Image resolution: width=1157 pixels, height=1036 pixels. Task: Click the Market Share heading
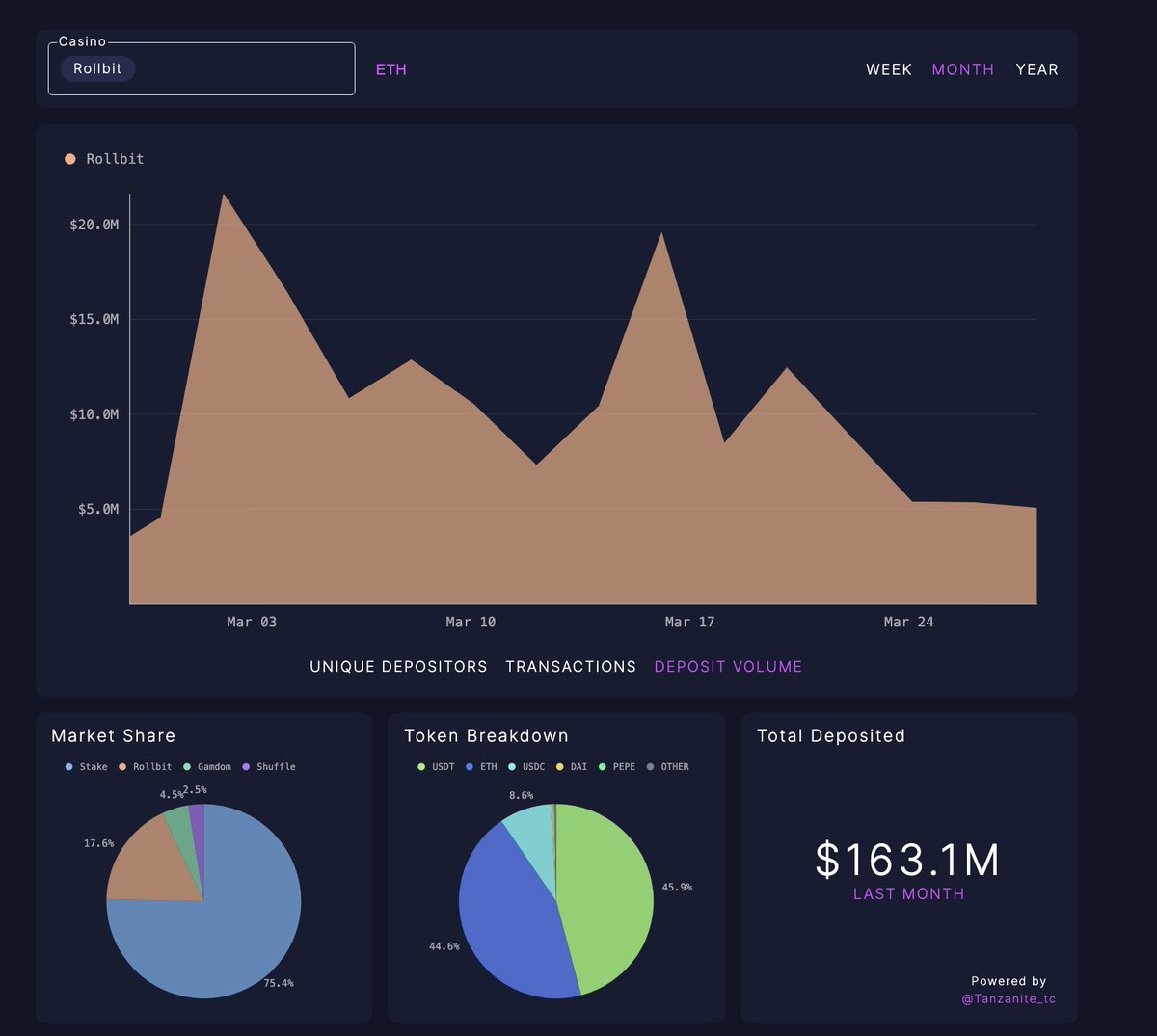pos(114,736)
